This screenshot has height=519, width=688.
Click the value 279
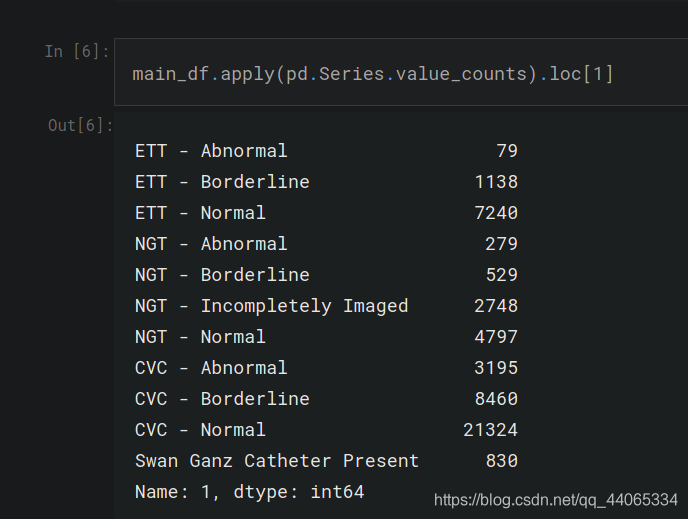(502, 244)
